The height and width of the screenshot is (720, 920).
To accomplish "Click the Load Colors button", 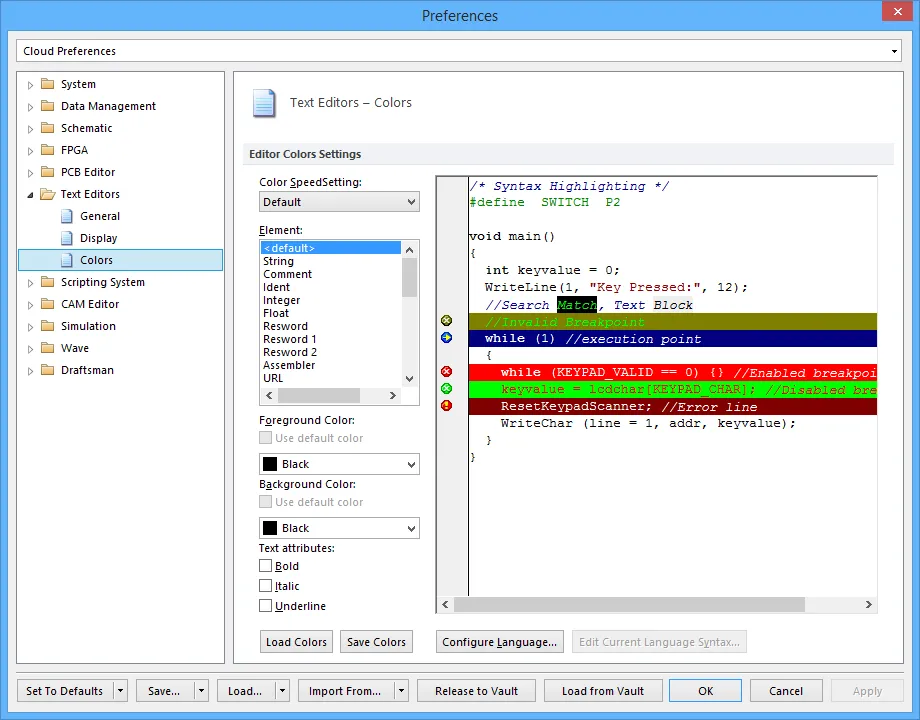I will [296, 642].
